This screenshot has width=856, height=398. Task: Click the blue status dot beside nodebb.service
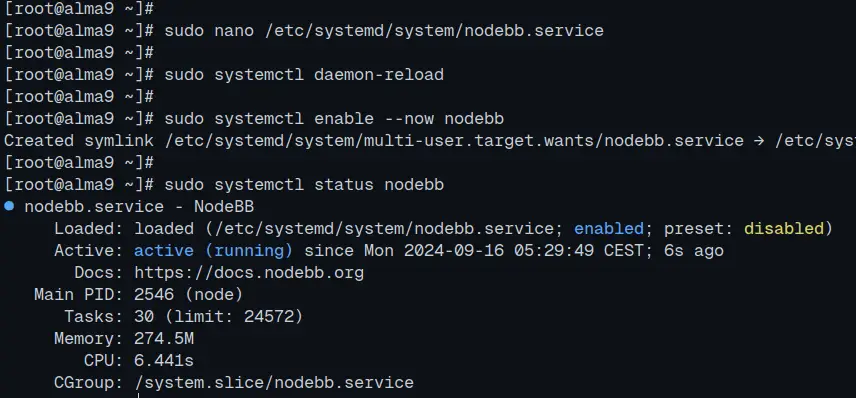click(9, 206)
